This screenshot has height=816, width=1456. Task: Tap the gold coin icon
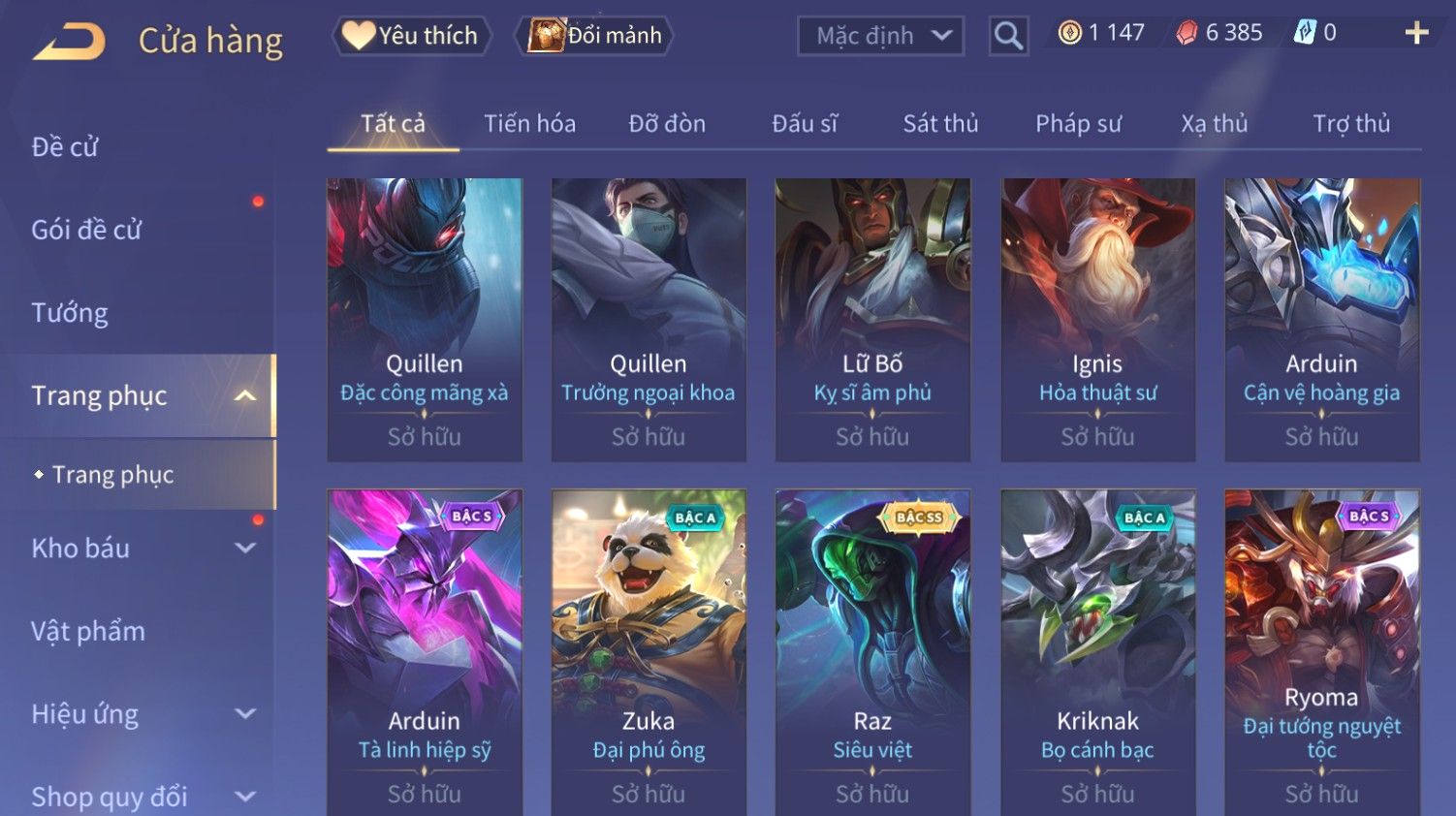click(x=1070, y=33)
